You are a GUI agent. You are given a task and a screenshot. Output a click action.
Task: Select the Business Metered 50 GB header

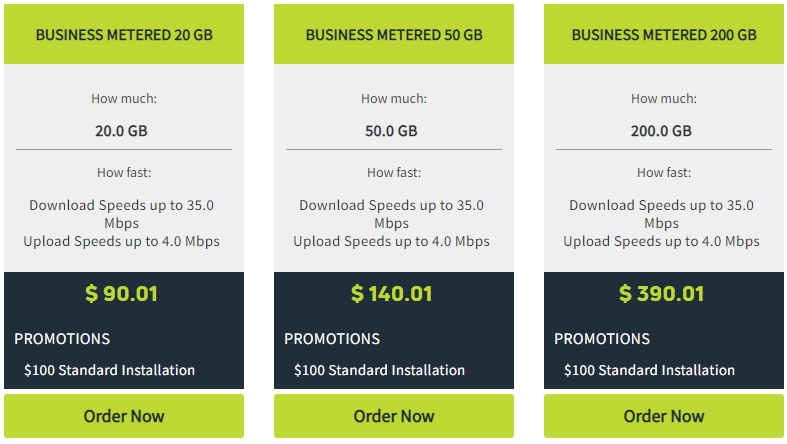394,35
